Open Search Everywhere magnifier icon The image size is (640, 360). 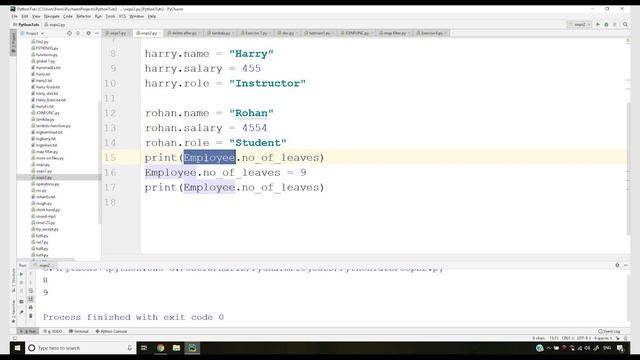[x=625, y=24]
